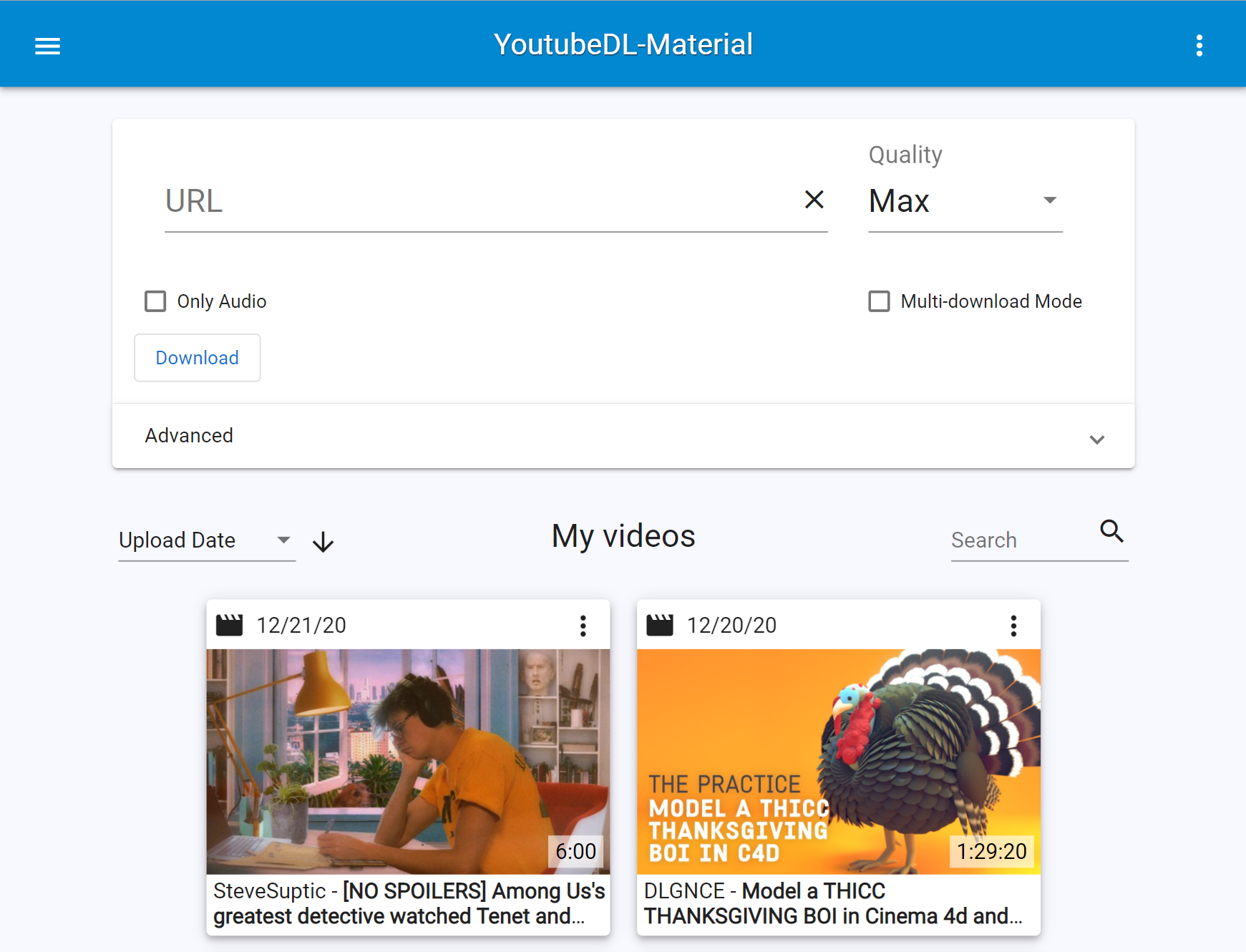Open the Upload Date sort dropdown
This screenshot has width=1246, height=952.
click(207, 540)
